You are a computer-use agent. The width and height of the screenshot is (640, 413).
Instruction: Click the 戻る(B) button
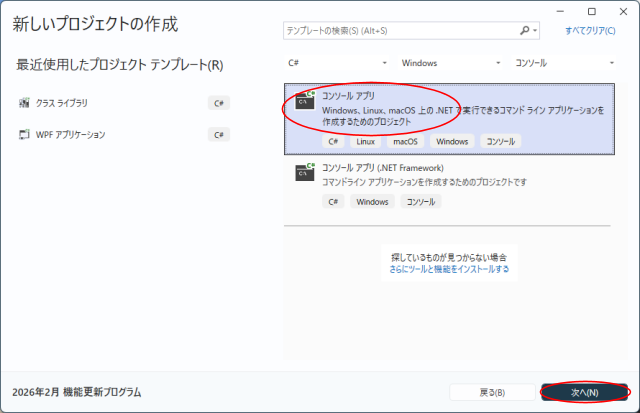[491, 392]
